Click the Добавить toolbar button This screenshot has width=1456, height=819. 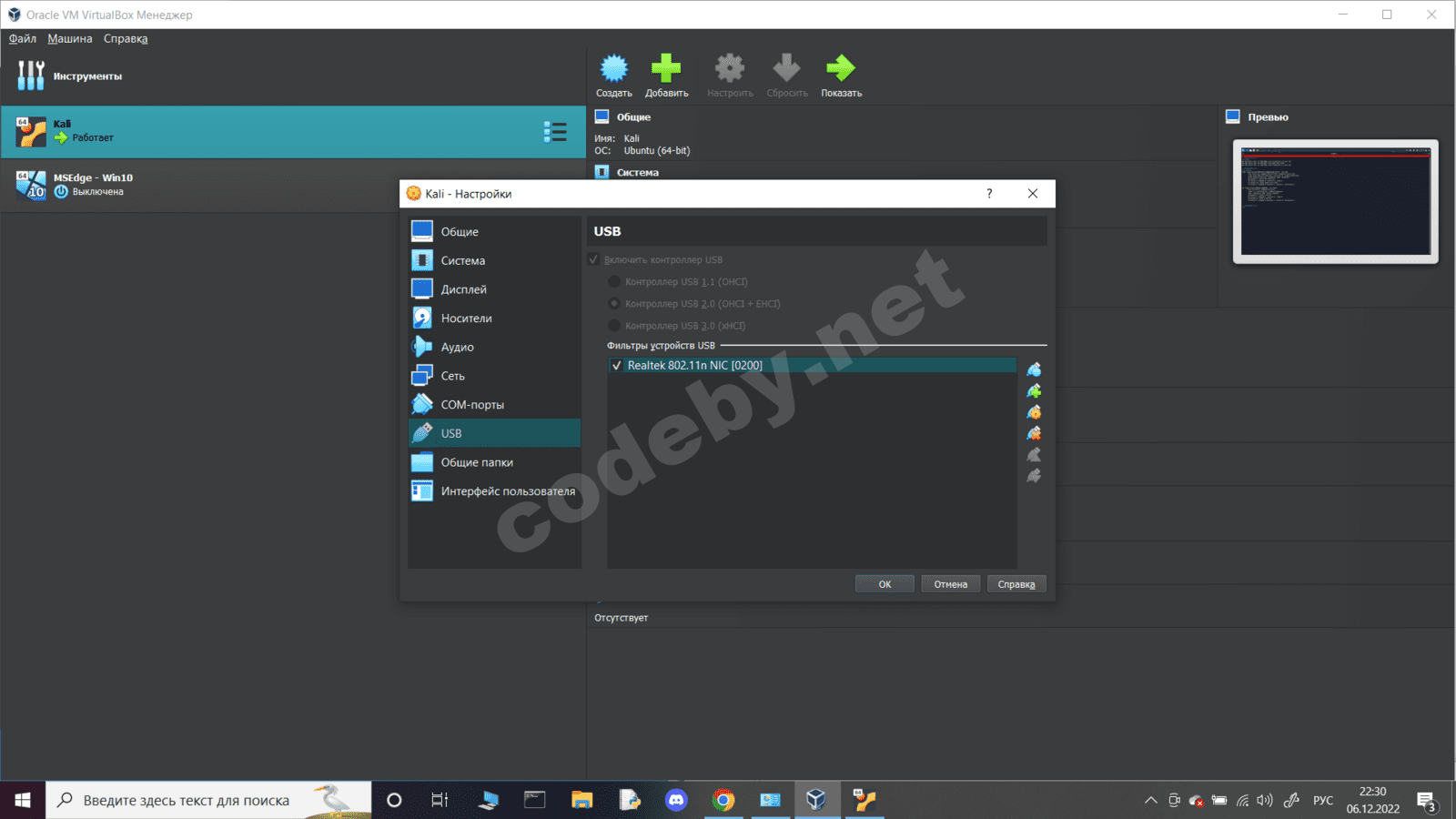666,76
